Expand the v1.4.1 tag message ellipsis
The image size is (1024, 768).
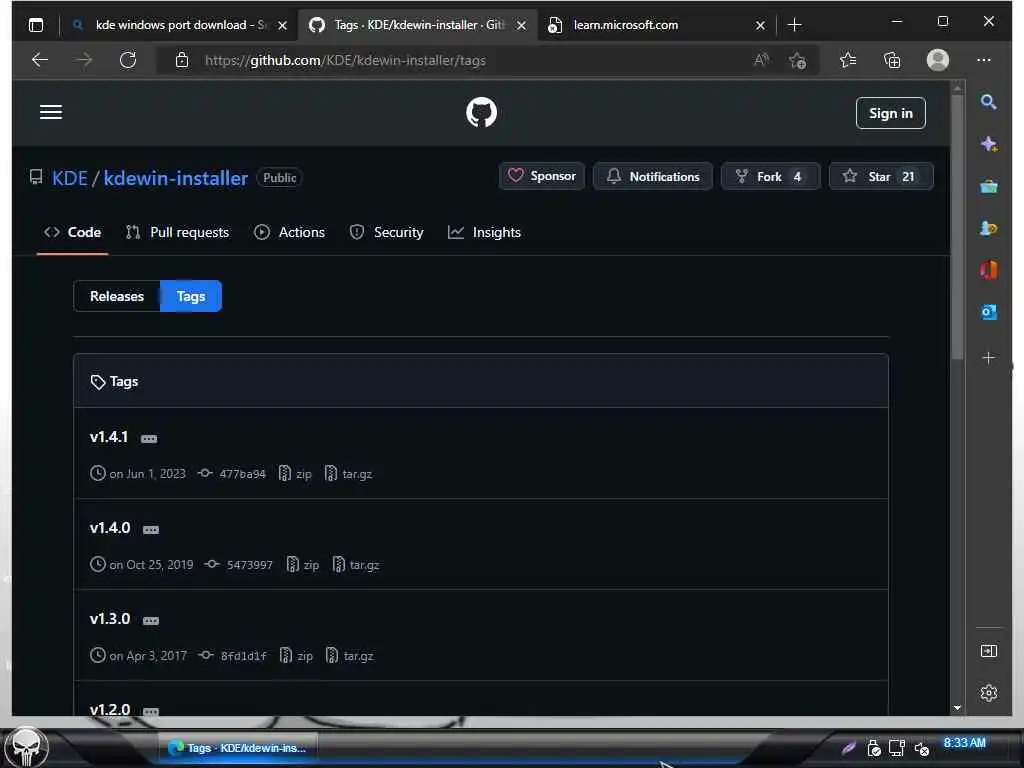pyautogui.click(x=149, y=439)
